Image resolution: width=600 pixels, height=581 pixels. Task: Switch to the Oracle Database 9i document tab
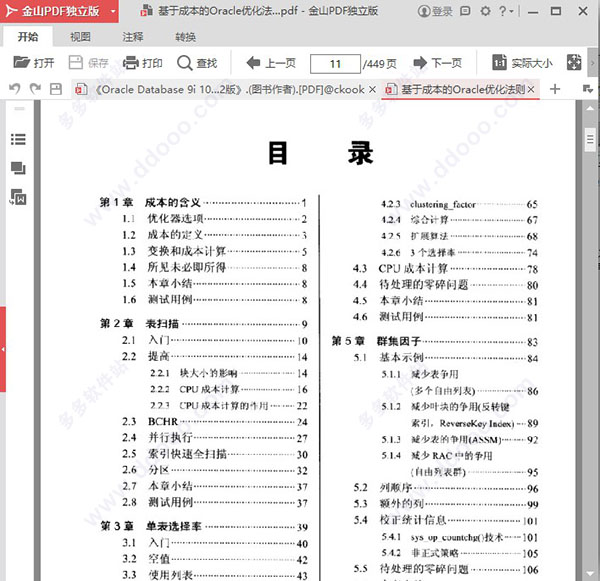[x=225, y=90]
